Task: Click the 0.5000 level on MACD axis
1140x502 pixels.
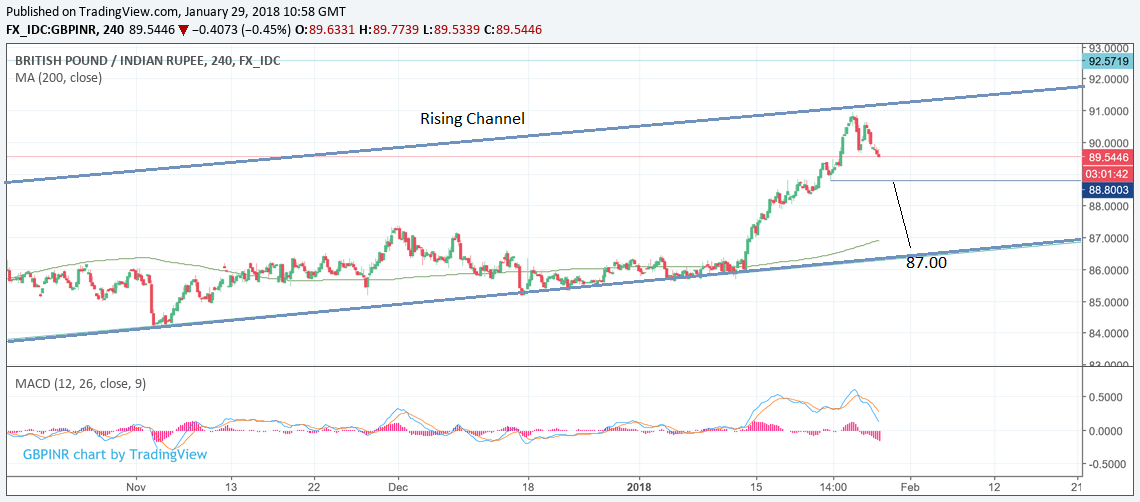Action: 1112,396
